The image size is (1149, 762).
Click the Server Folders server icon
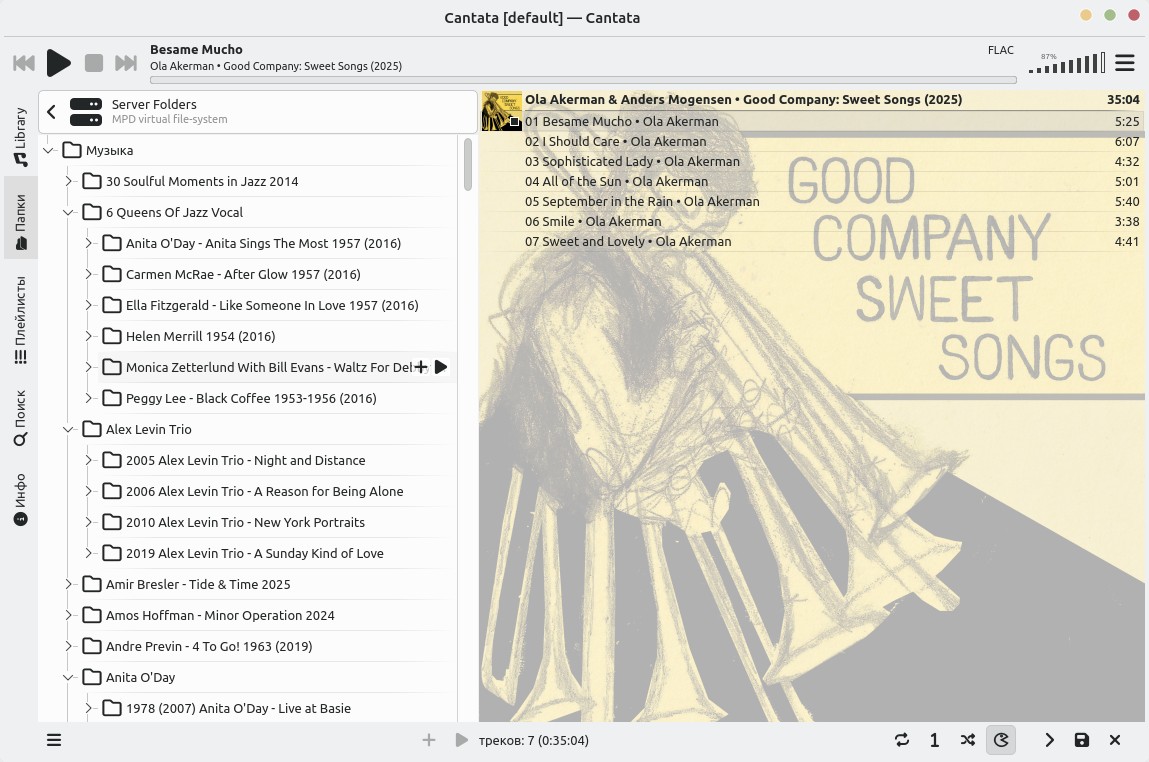click(86, 111)
